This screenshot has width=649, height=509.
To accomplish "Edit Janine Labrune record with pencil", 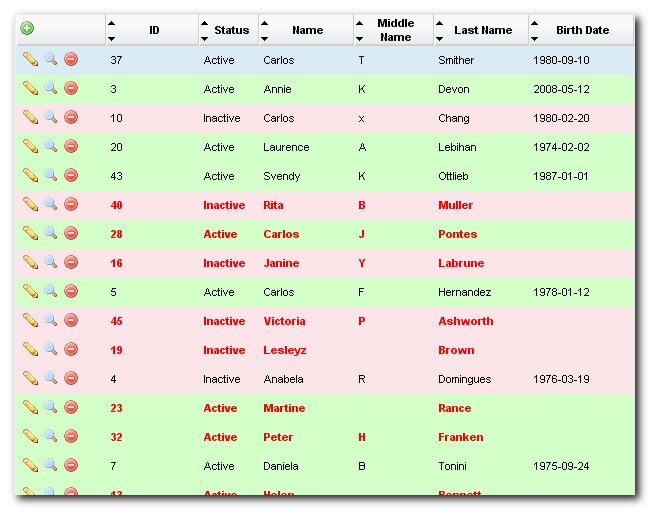I will click(31, 262).
